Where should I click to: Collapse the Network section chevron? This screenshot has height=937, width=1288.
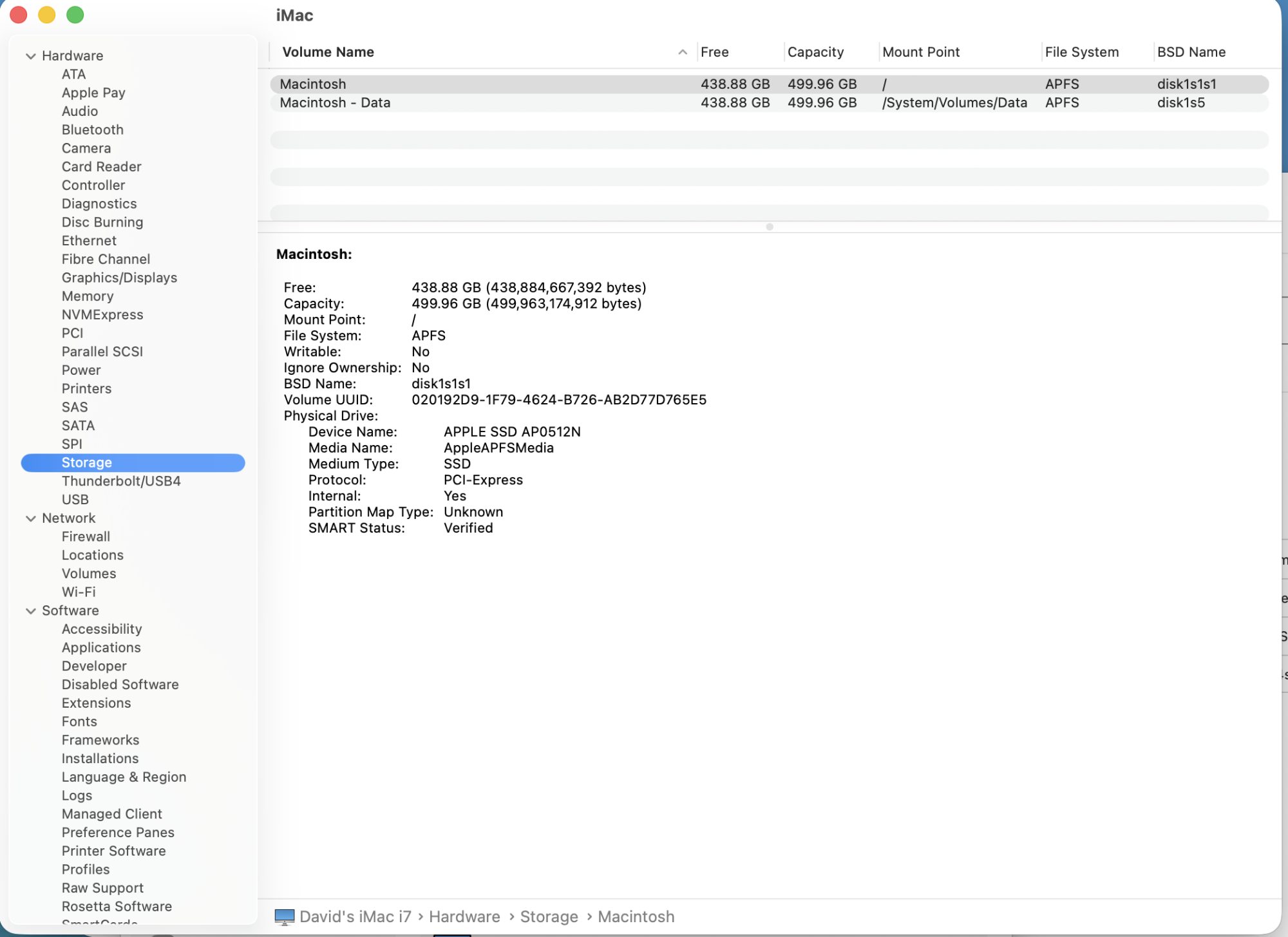tap(30, 518)
